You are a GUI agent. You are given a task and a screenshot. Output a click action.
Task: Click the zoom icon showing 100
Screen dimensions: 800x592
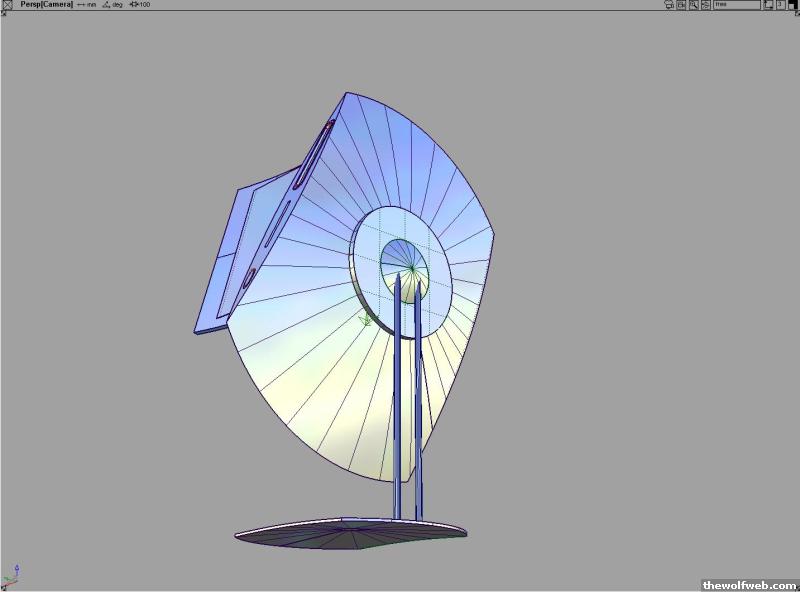tap(140, 5)
